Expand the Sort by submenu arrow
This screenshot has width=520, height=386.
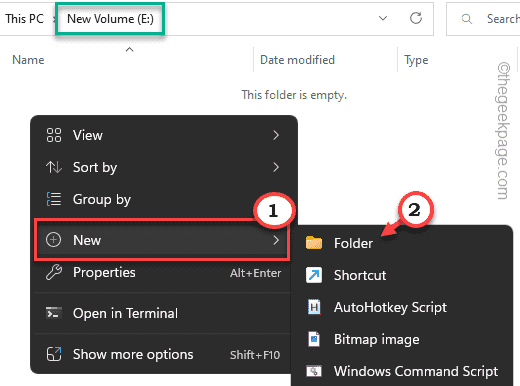(276, 167)
